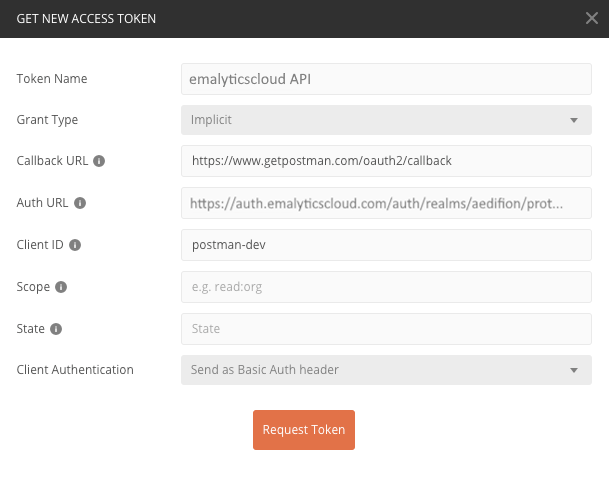
Task: Click the 'Auth URL' label text
Action: click(x=42, y=202)
